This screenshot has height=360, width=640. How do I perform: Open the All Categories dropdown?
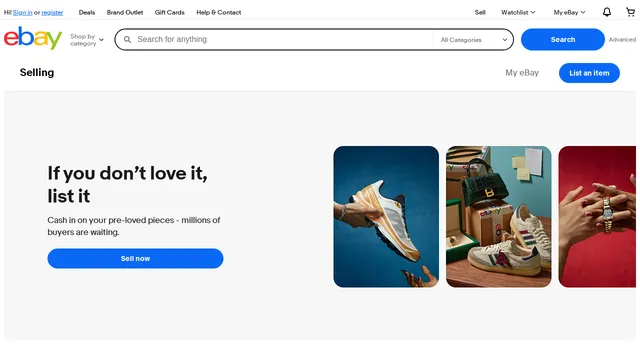click(473, 40)
